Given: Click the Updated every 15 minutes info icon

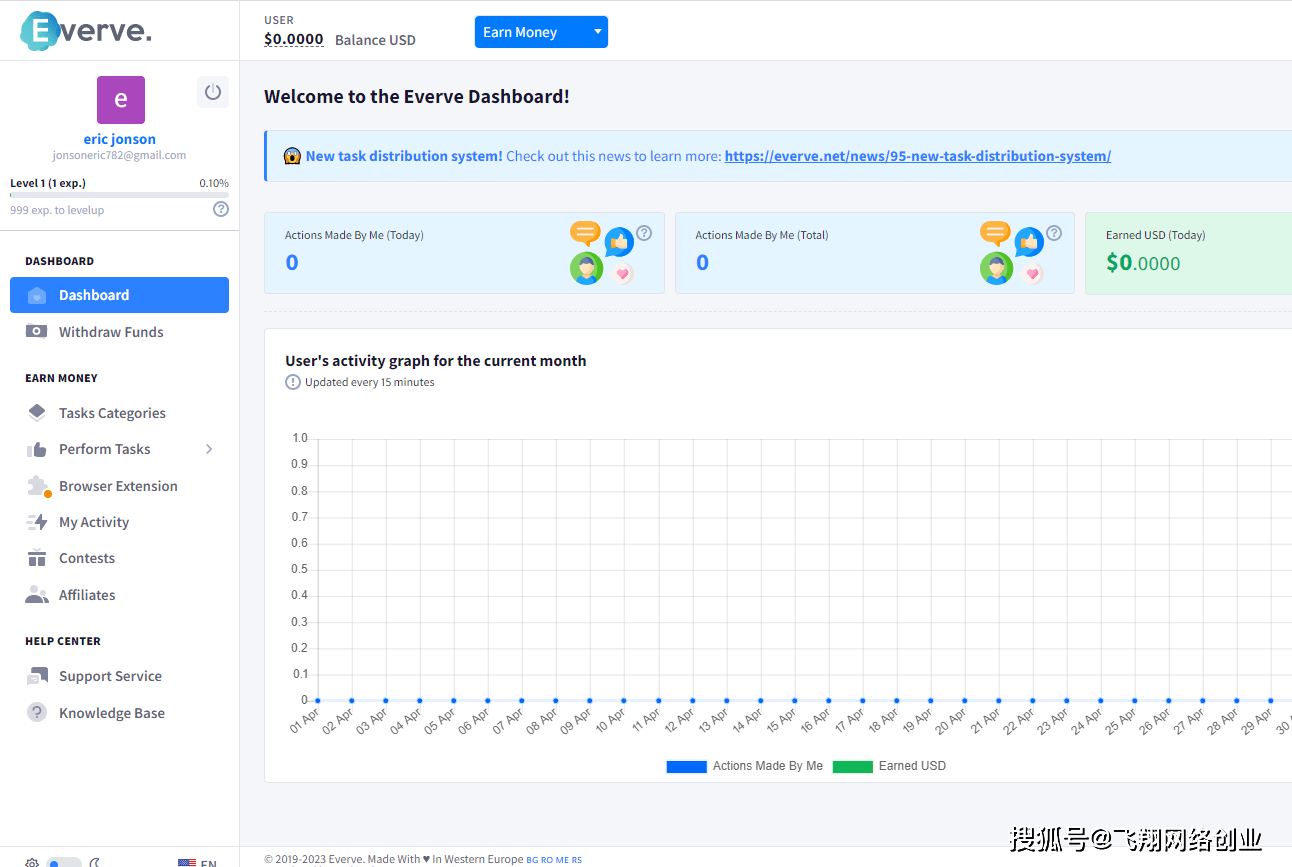Looking at the screenshot, I should click(293, 382).
